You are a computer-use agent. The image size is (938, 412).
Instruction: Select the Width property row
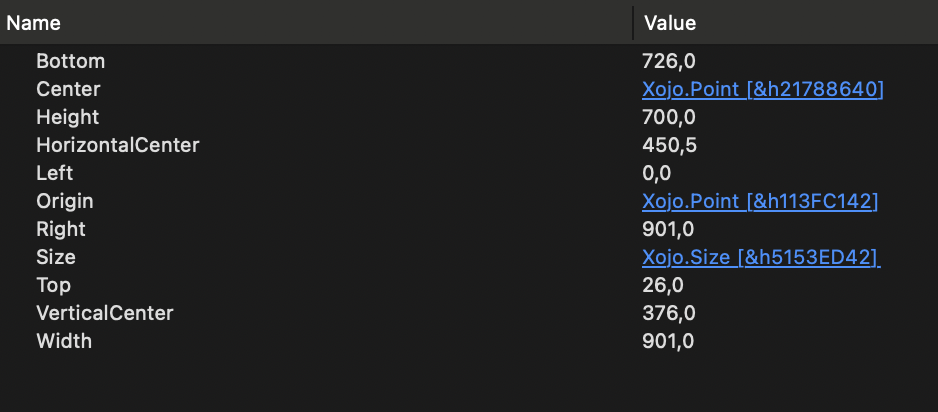coord(469,341)
